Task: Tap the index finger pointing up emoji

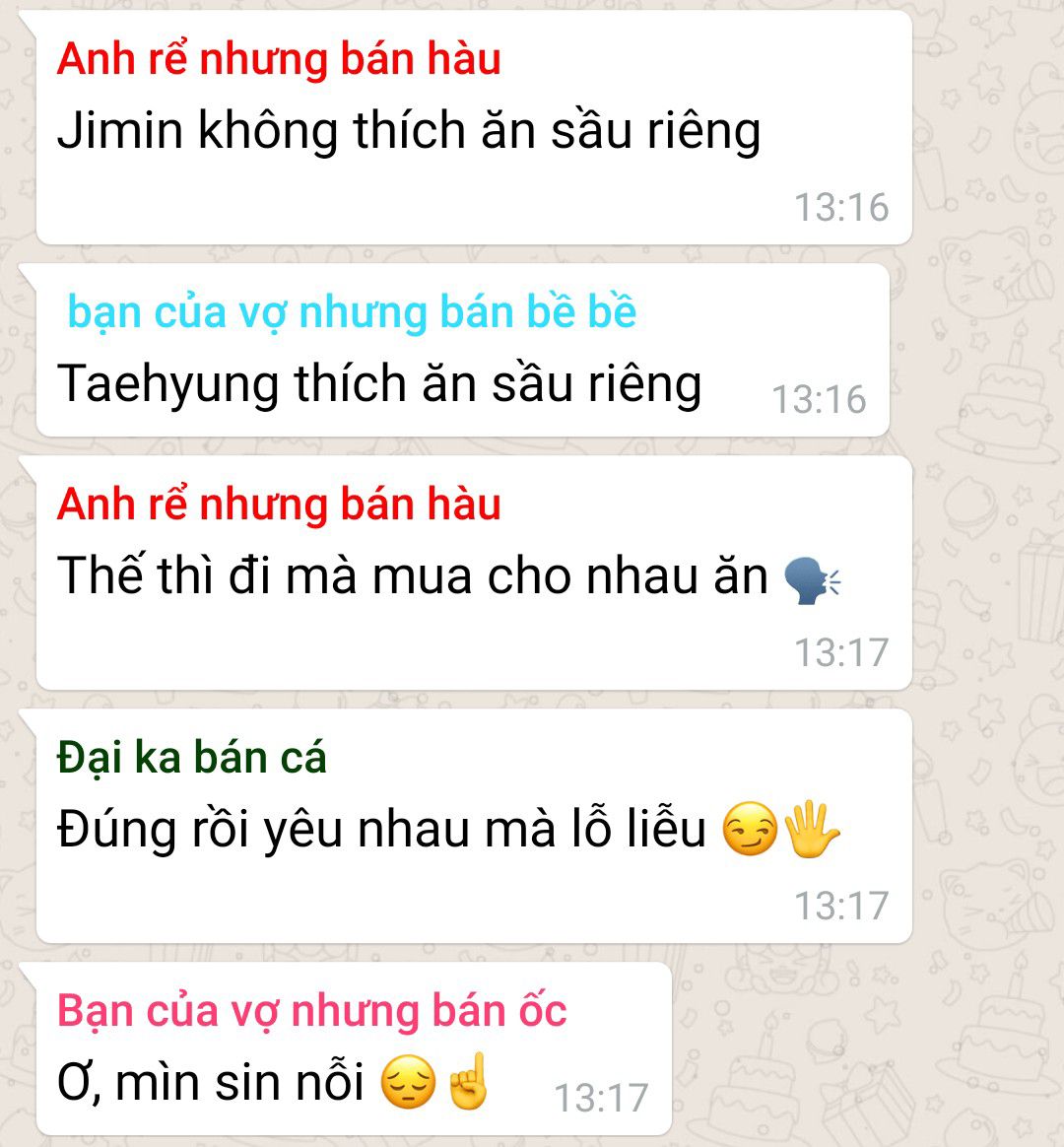Action: pos(468,1080)
